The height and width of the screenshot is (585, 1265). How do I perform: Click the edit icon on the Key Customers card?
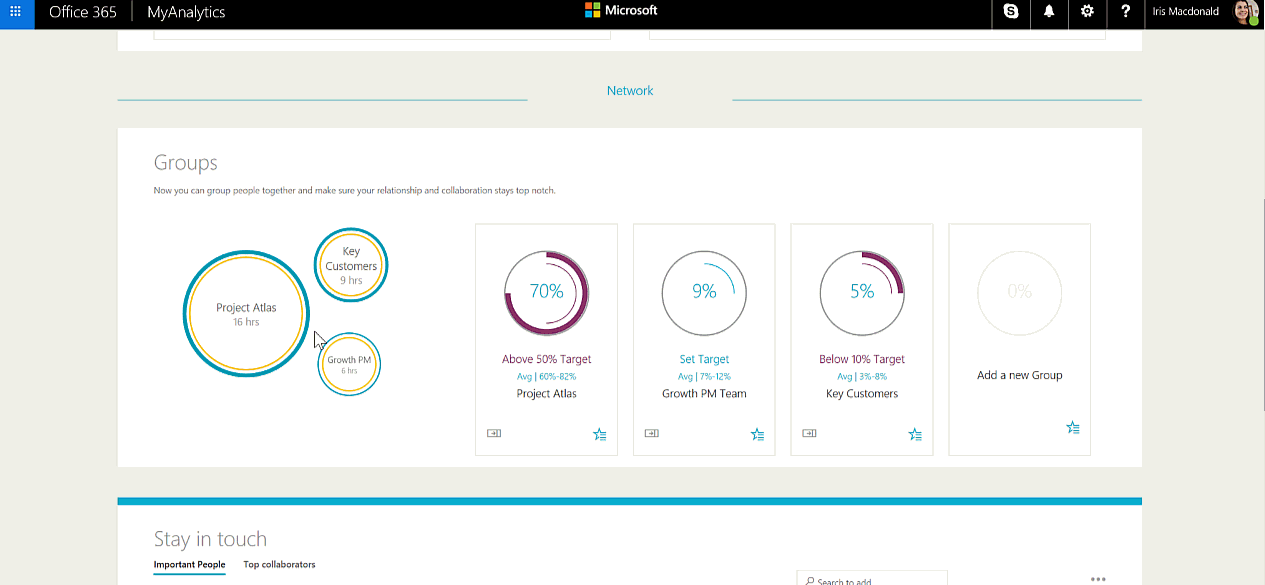[809, 433]
